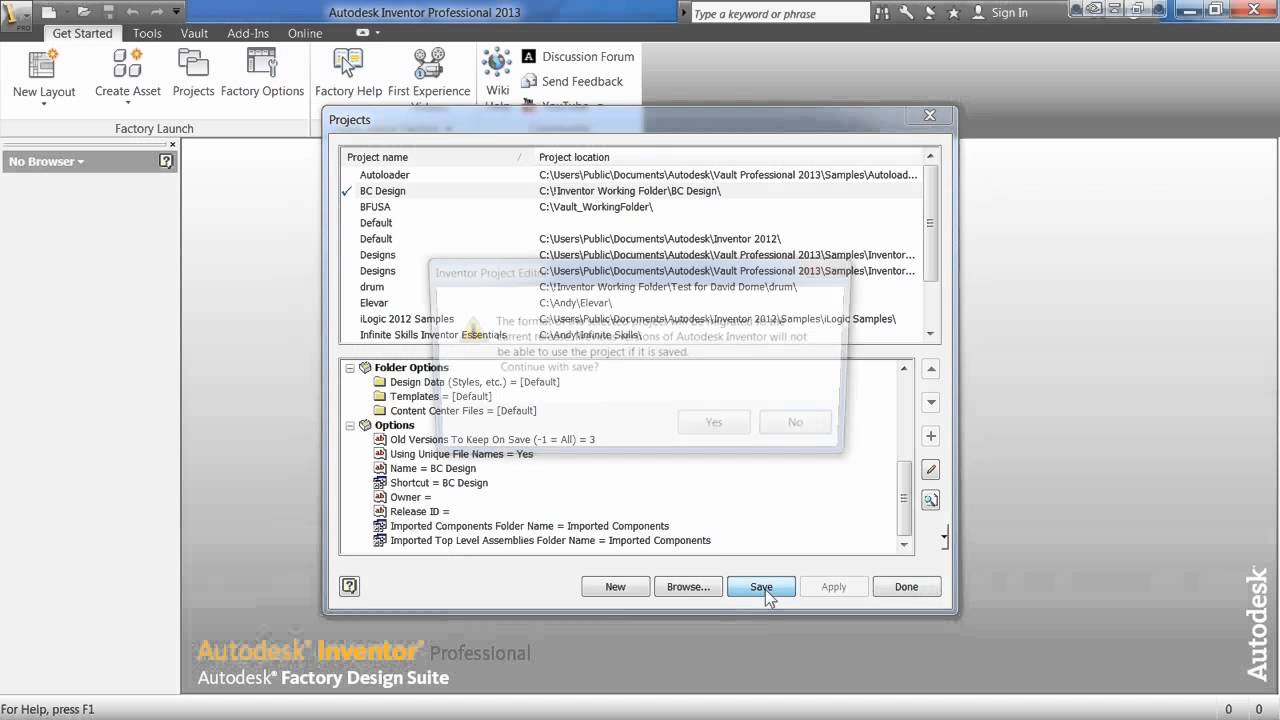Click the keyword search input field

[x=778, y=14]
